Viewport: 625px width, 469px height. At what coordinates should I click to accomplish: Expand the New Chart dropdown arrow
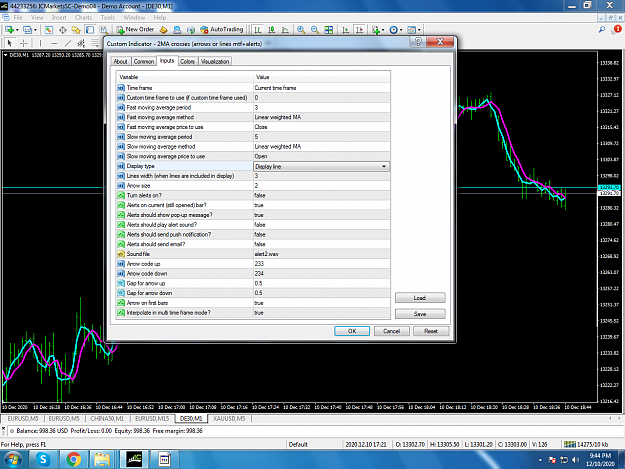[17, 30]
